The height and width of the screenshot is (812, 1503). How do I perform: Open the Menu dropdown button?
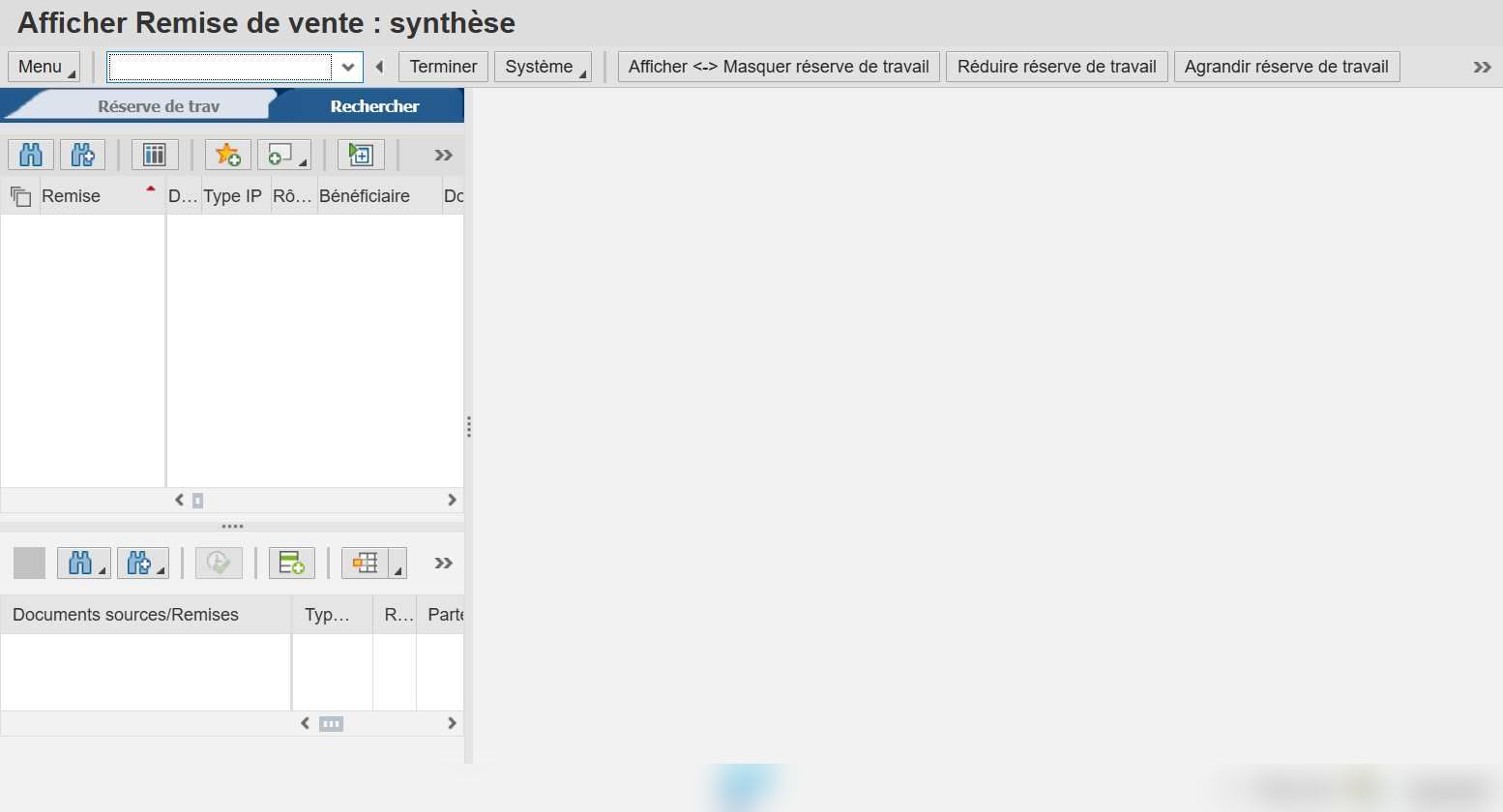coord(44,67)
